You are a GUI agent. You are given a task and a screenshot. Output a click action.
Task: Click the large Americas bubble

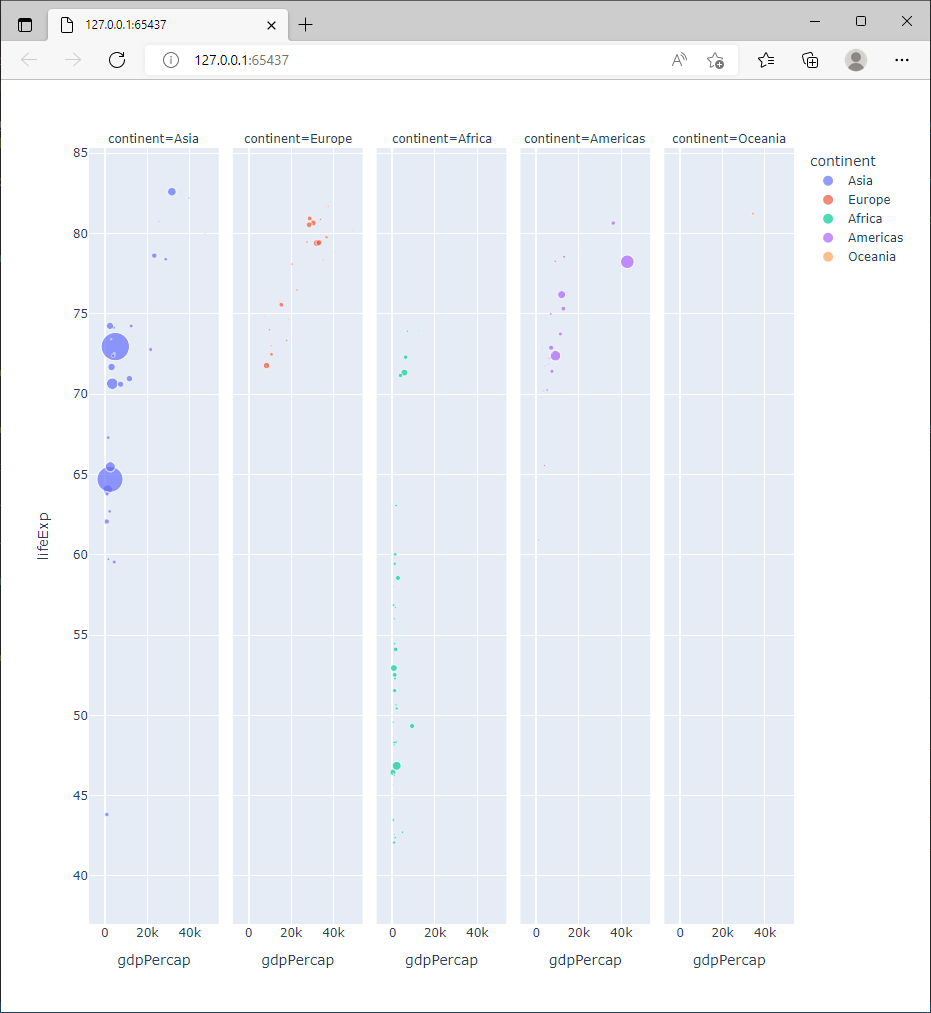click(x=627, y=262)
